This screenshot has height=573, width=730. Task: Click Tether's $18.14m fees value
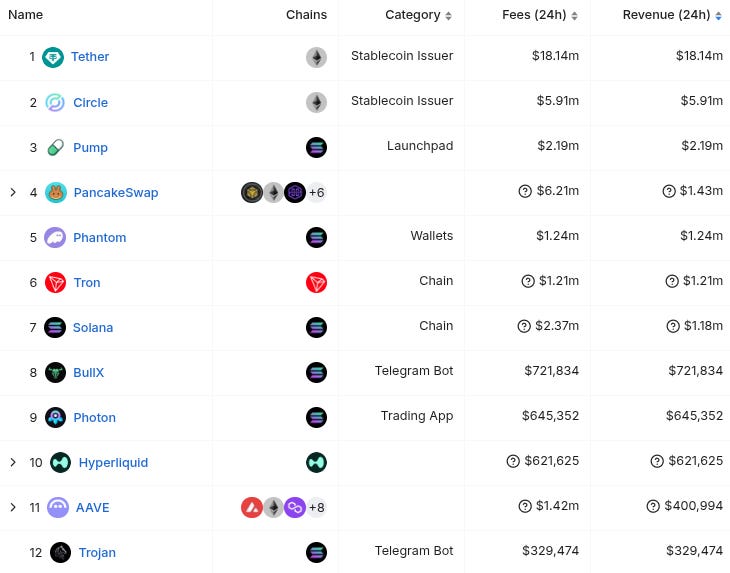pos(555,56)
